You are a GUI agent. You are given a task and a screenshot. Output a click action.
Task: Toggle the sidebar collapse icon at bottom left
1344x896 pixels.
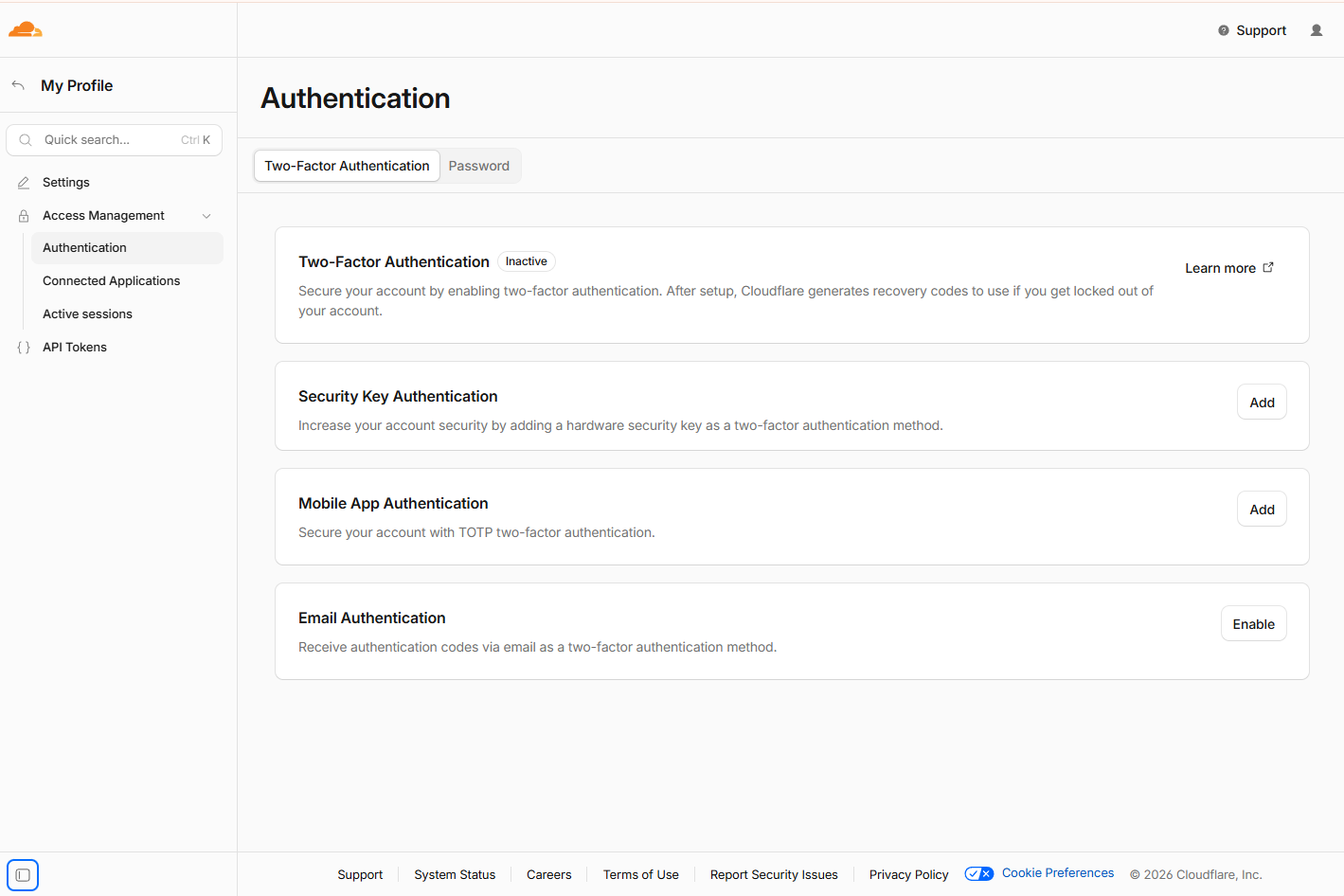[23, 875]
